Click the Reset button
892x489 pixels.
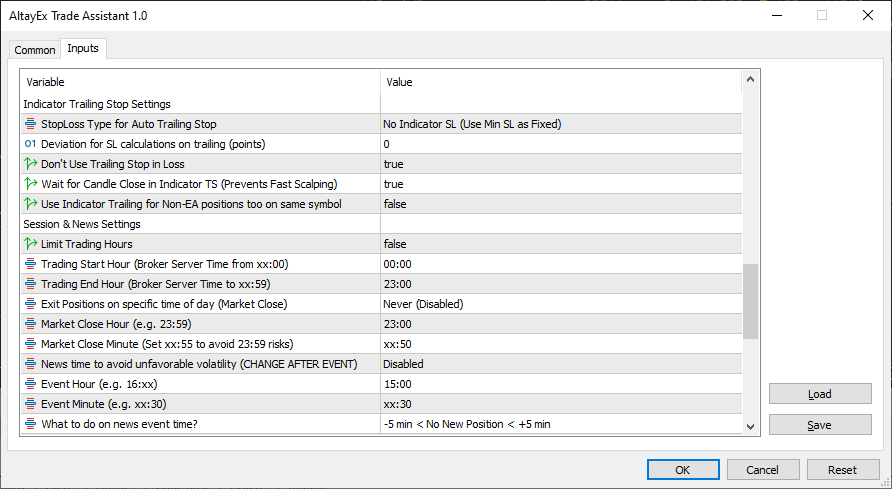point(843,470)
